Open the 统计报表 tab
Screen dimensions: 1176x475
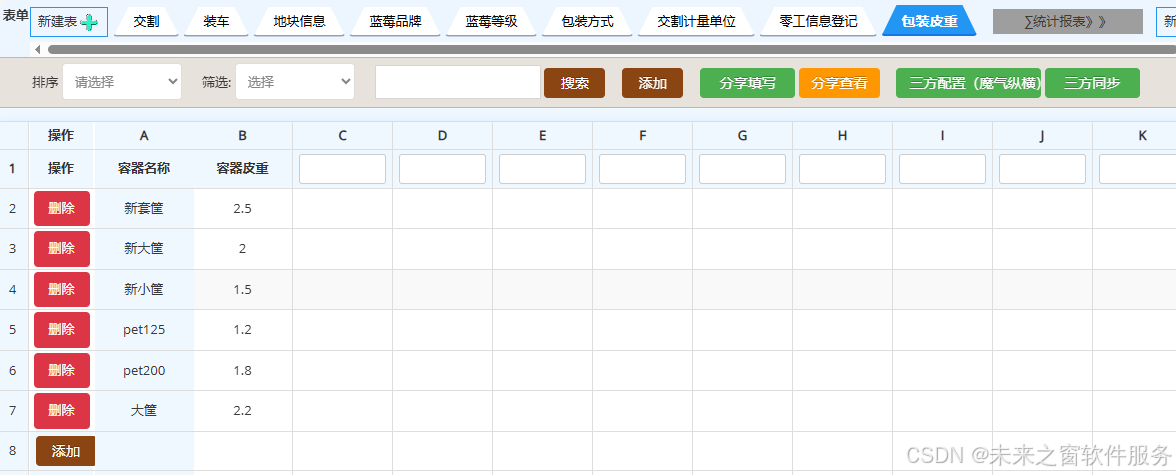pos(1066,21)
